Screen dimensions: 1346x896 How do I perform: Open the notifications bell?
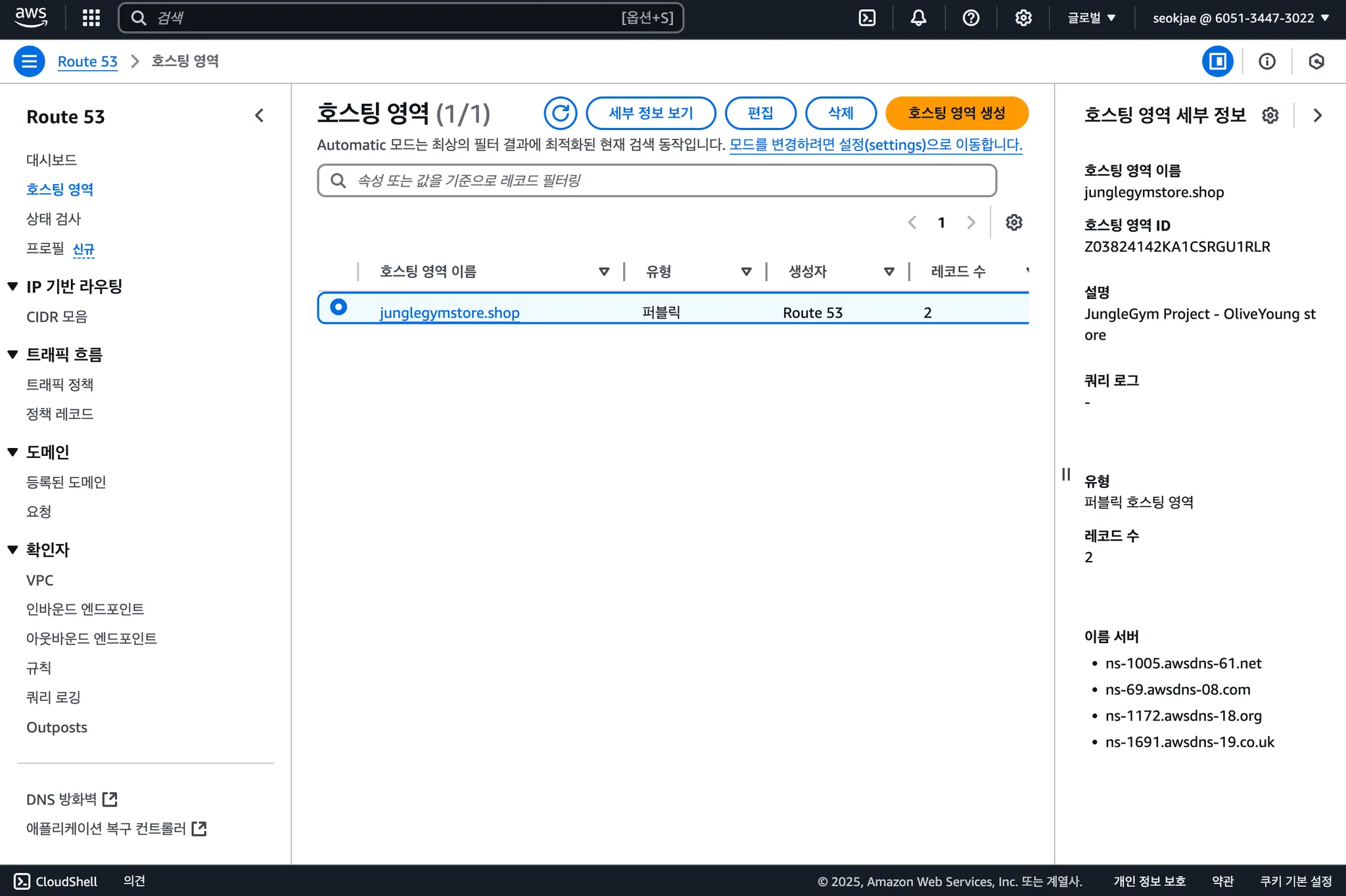click(918, 18)
